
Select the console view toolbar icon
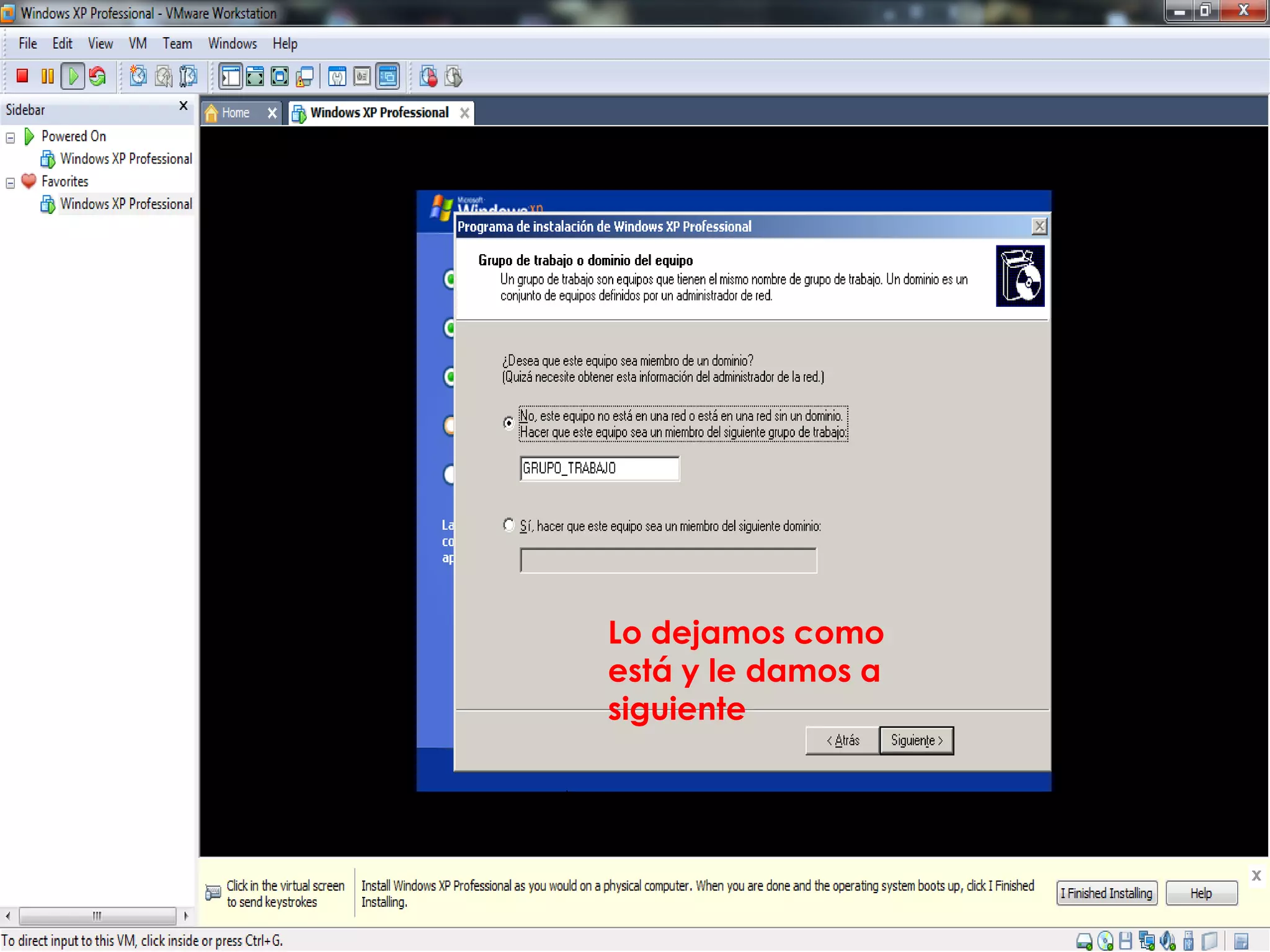point(388,76)
